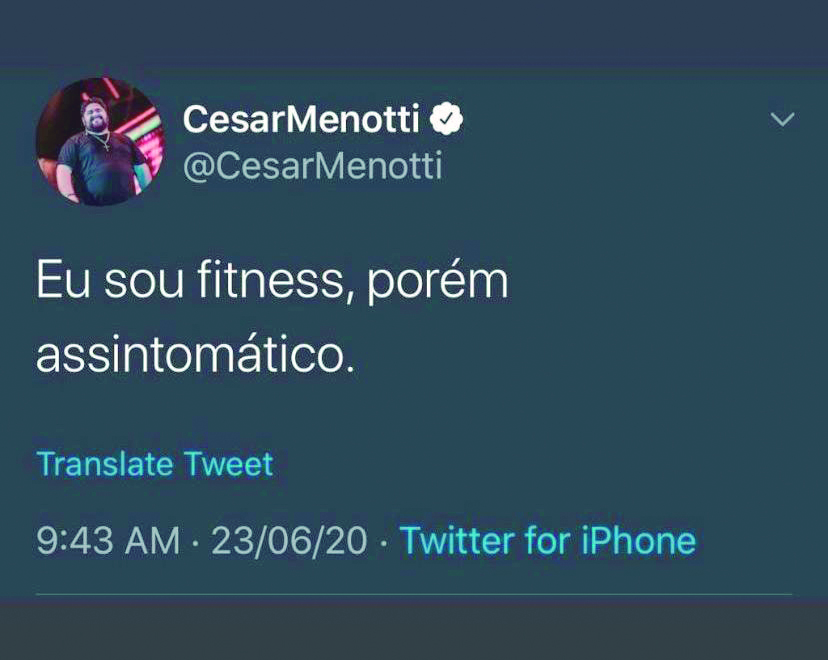The width and height of the screenshot is (828, 660).
Task: Click the thin divider line under the timestamp
Action: 414,595
